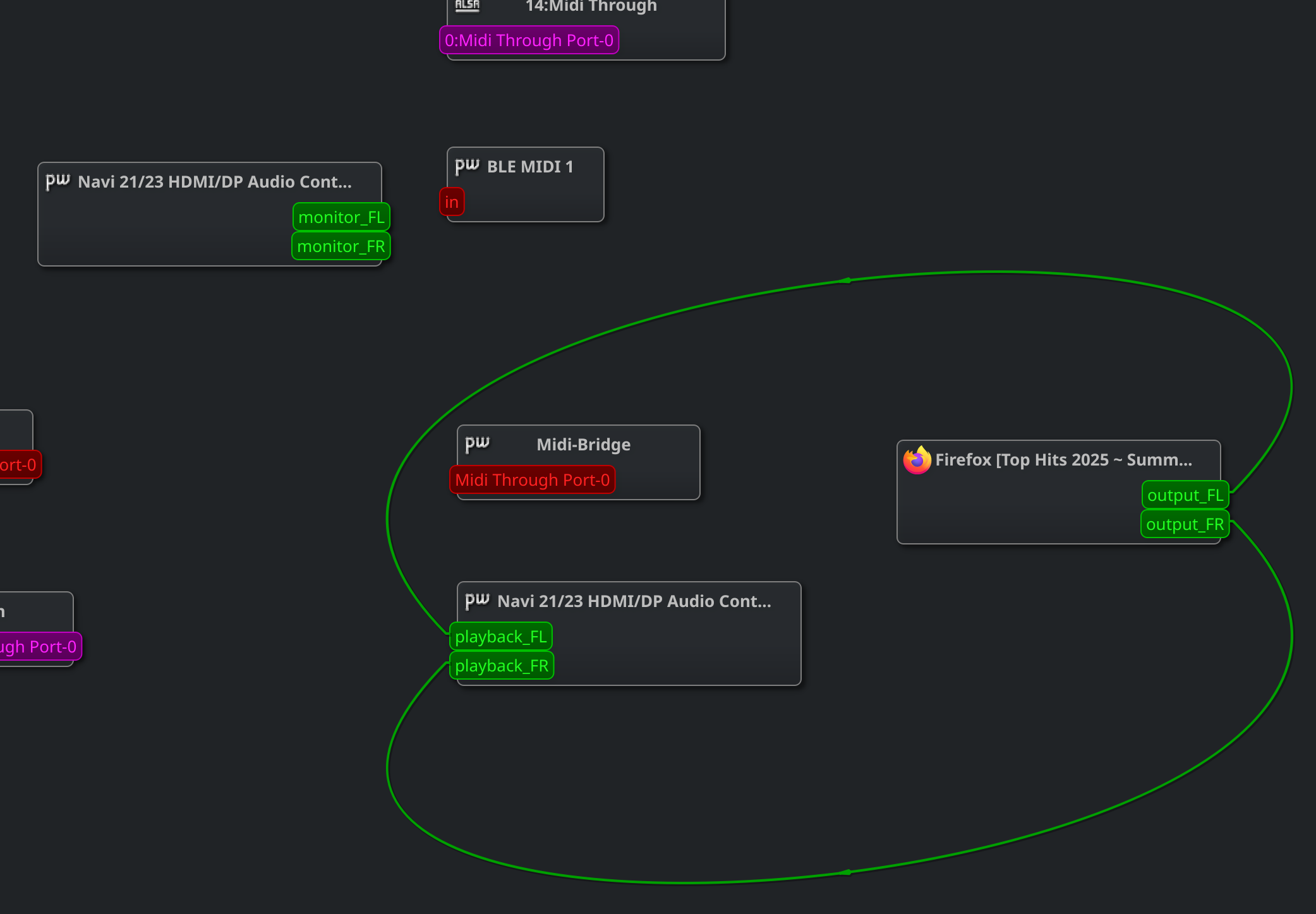
Task: Select the magenta 0:Midi Through Port-0 port
Action: [x=529, y=40]
